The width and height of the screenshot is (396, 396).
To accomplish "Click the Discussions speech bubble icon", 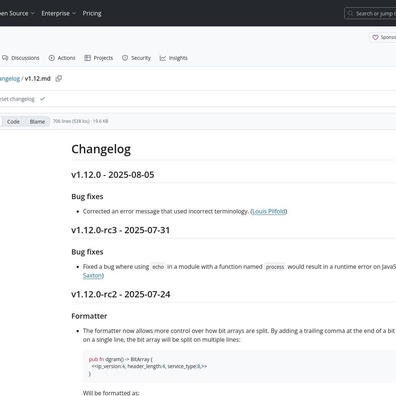I will tap(5, 58).
